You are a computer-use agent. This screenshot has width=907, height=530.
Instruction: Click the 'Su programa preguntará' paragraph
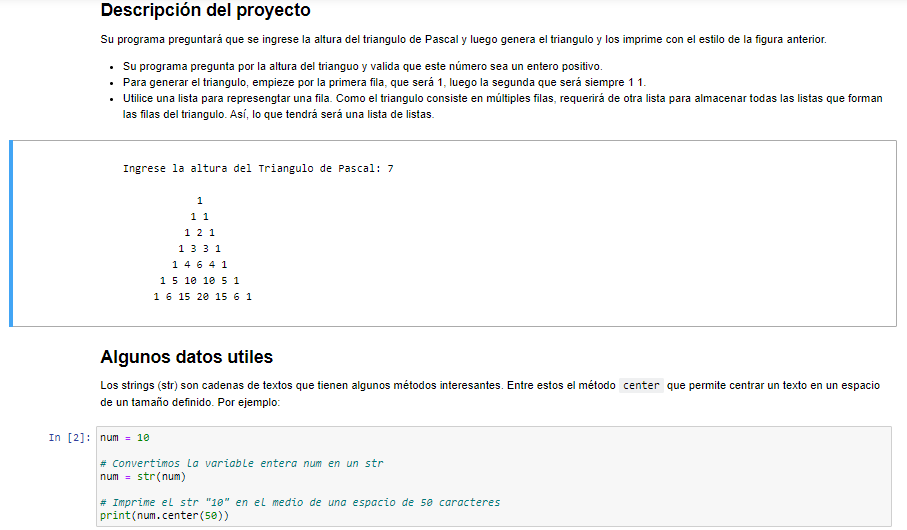point(463,39)
